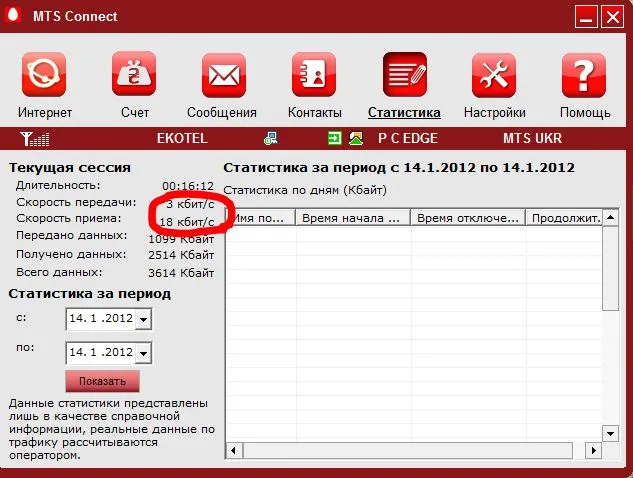Screen dimensions: 633x478
Task: Click the session duration value 00:16:12
Action: tap(188, 186)
